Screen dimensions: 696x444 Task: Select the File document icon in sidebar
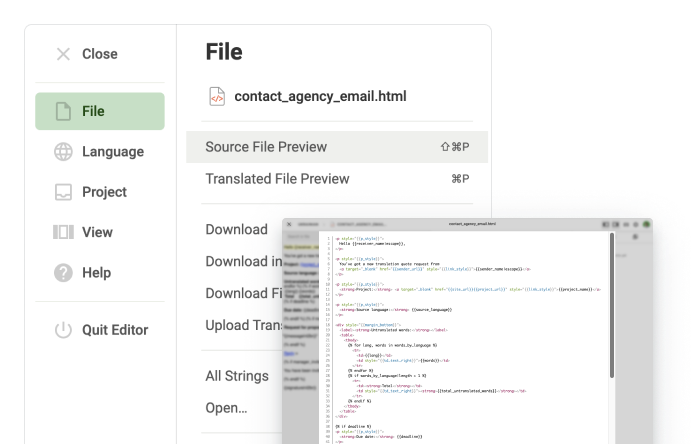pyautogui.click(x=63, y=111)
